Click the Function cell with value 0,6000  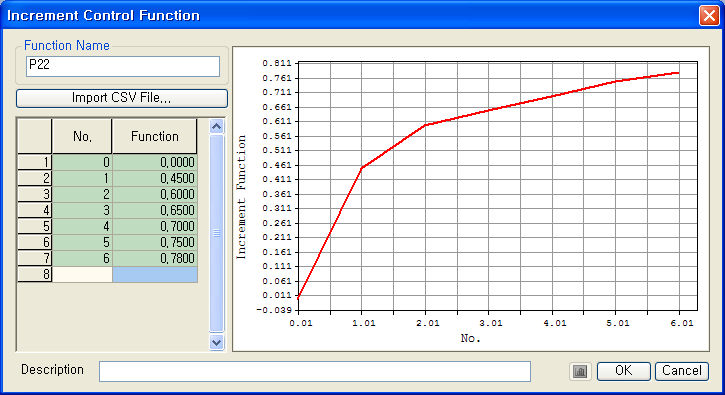click(x=155, y=194)
